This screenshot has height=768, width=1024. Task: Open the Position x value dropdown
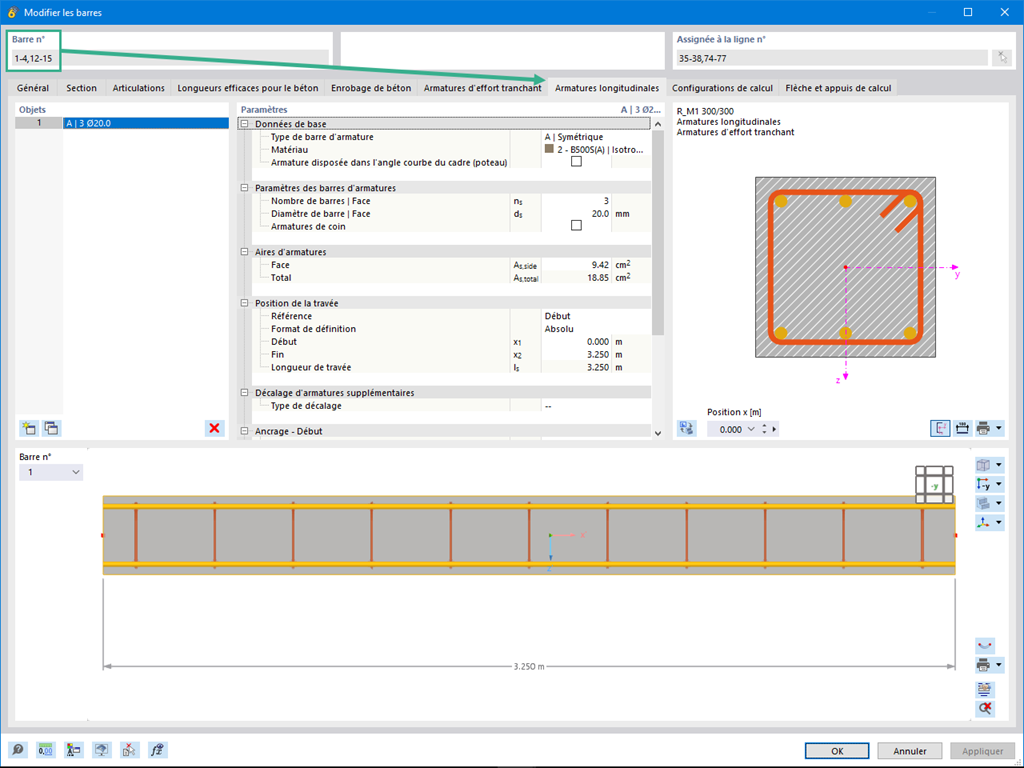[x=751, y=429]
